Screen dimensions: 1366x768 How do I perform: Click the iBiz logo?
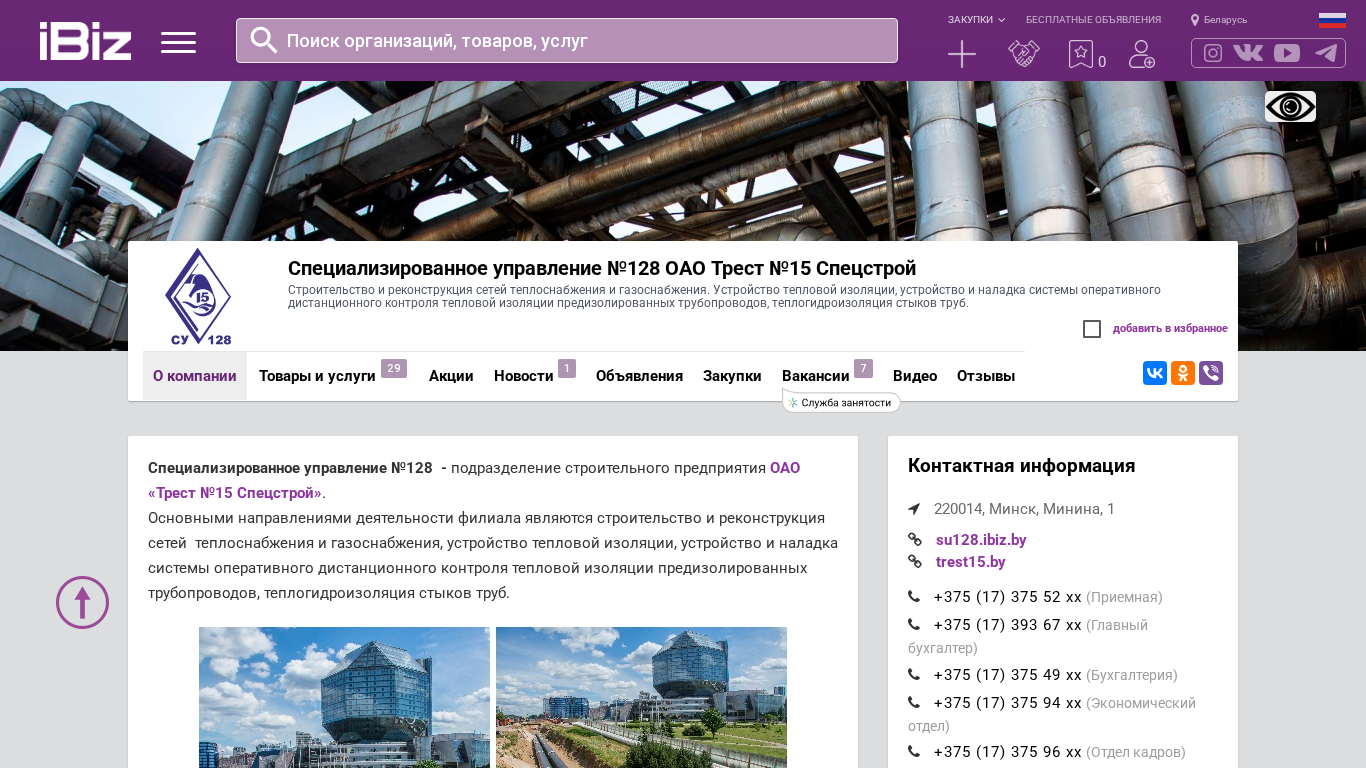85,41
